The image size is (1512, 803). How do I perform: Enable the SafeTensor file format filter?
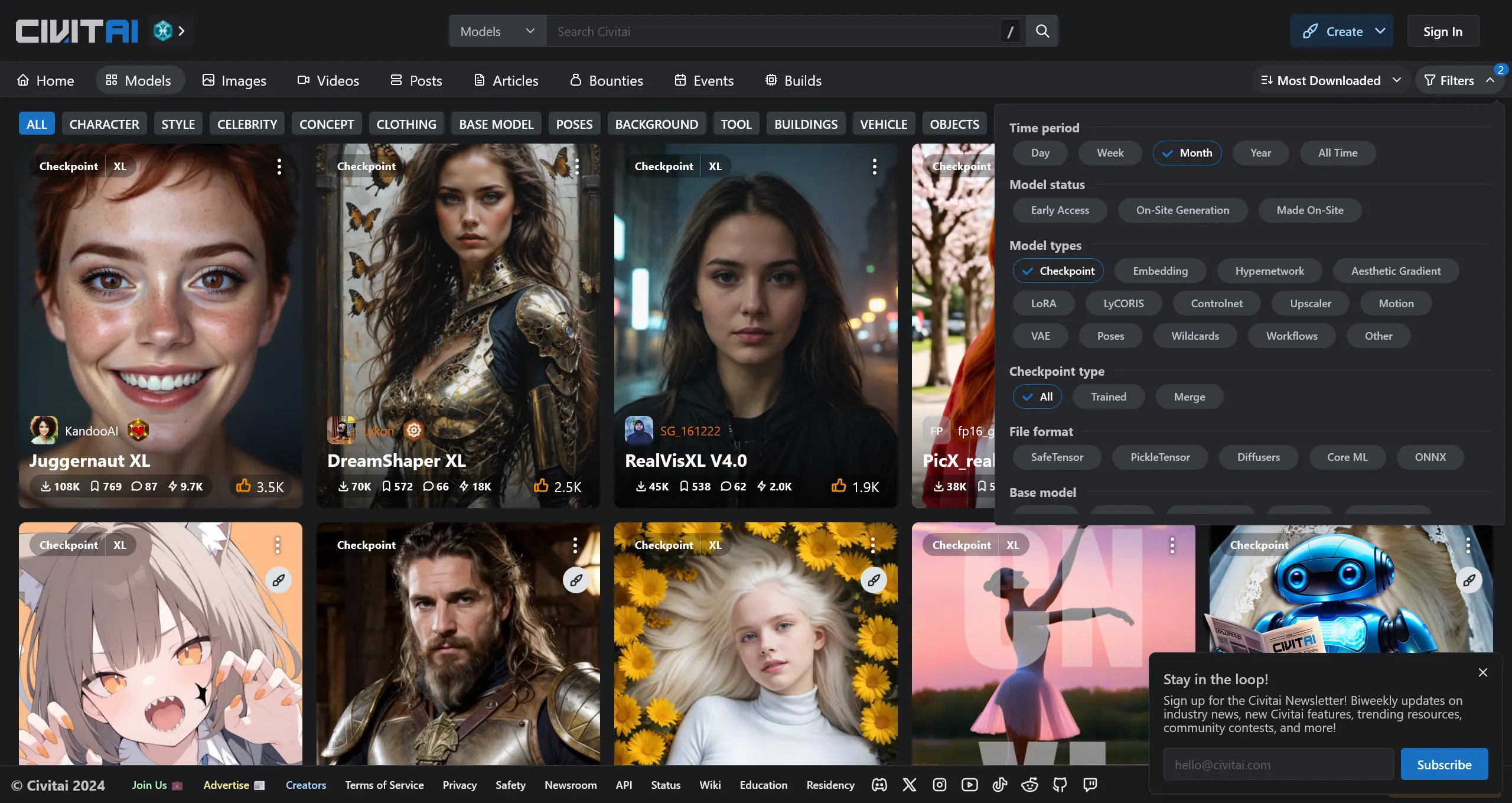click(1057, 457)
